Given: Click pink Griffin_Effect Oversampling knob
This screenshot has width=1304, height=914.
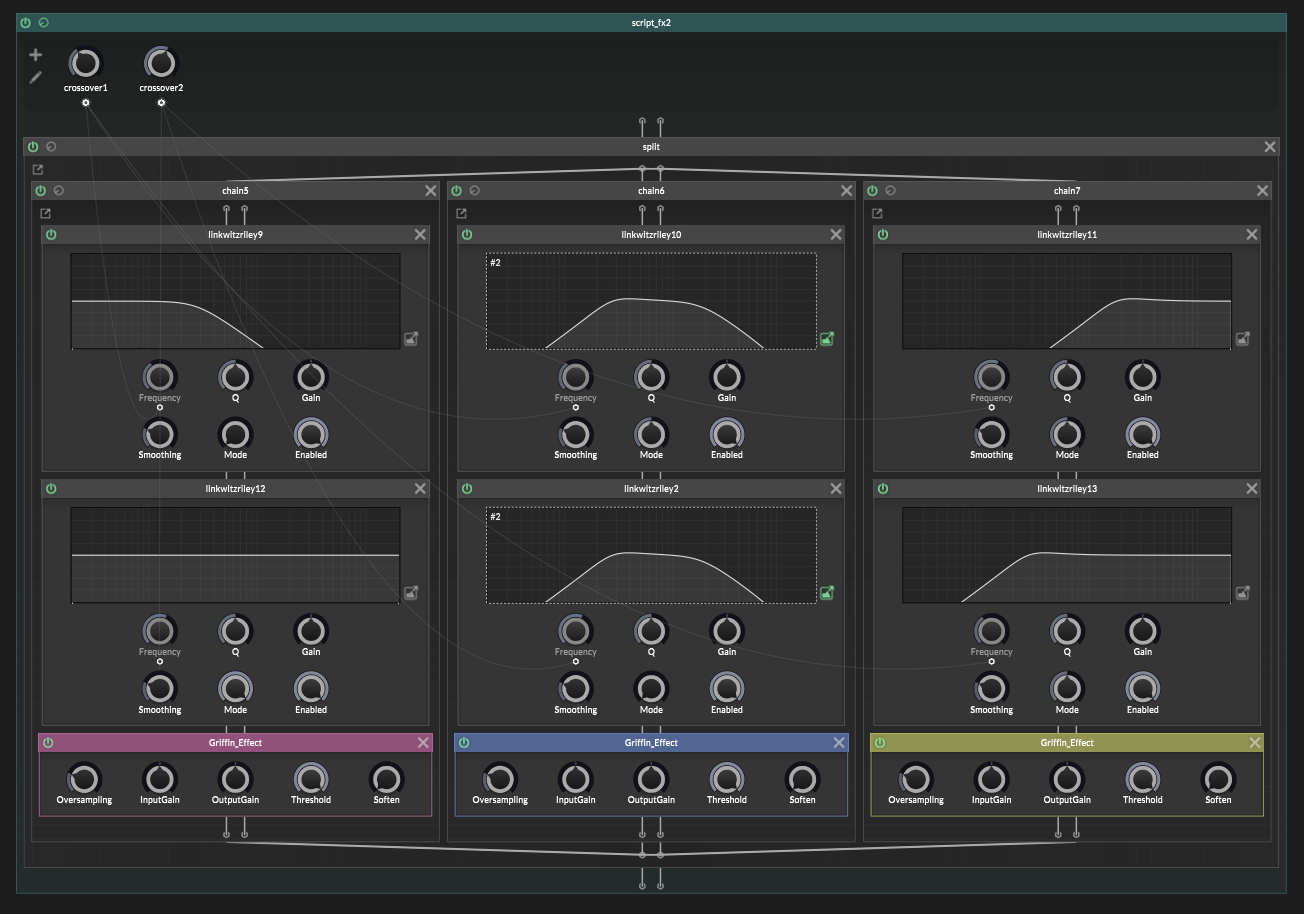Looking at the screenshot, I should point(84,778).
